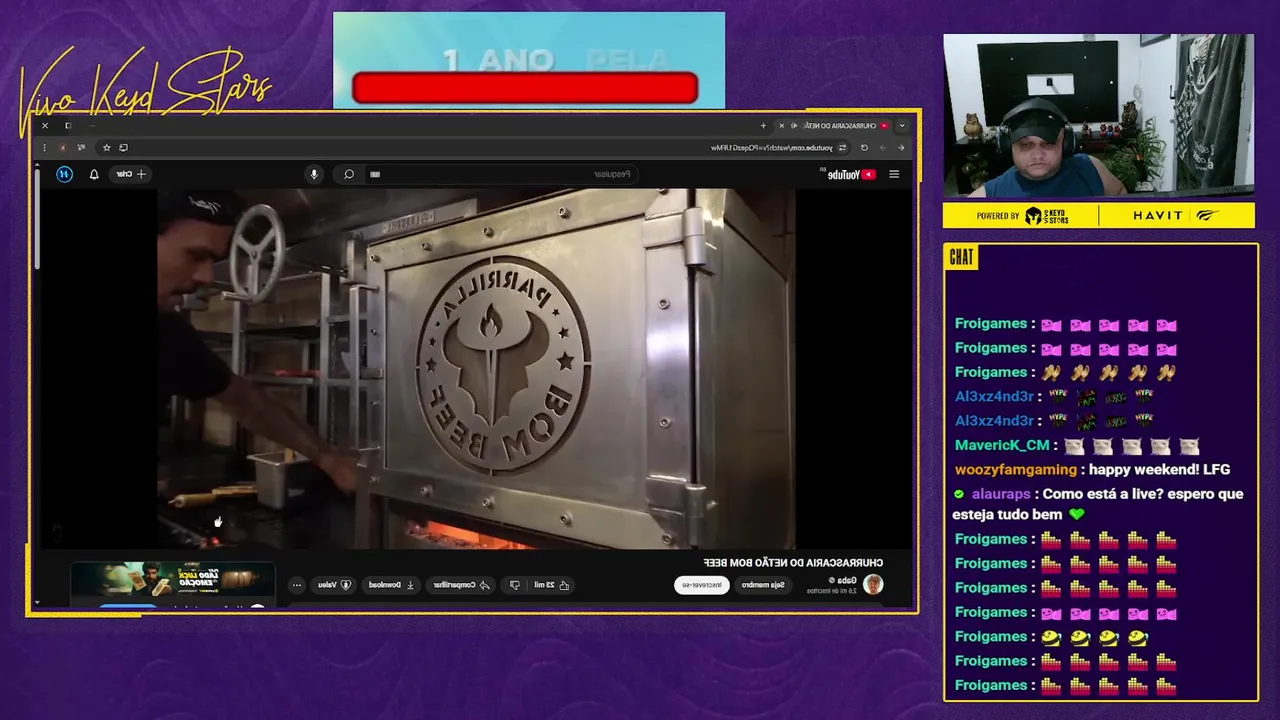Image resolution: width=1280 pixels, height=720 pixels.
Task: Open the browser profile icon in toolbar
Action: (63, 148)
